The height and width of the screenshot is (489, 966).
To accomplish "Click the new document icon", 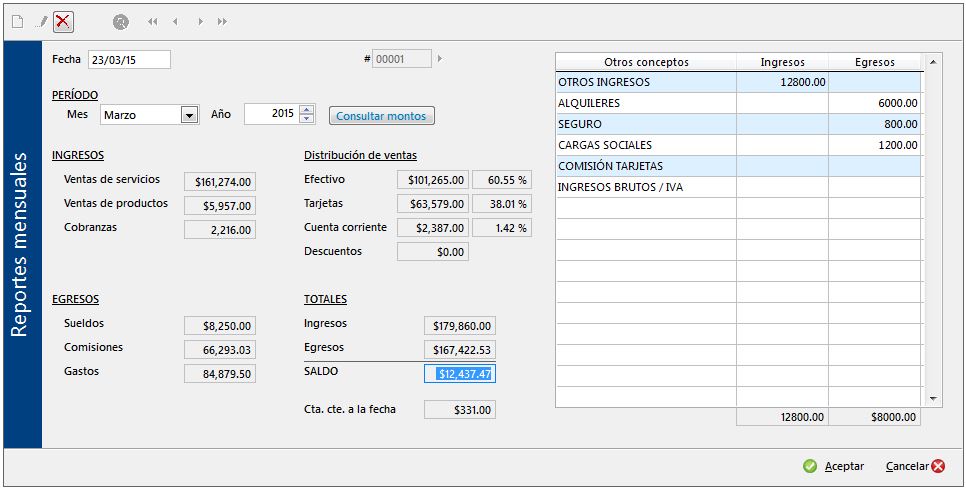I will [x=16, y=21].
